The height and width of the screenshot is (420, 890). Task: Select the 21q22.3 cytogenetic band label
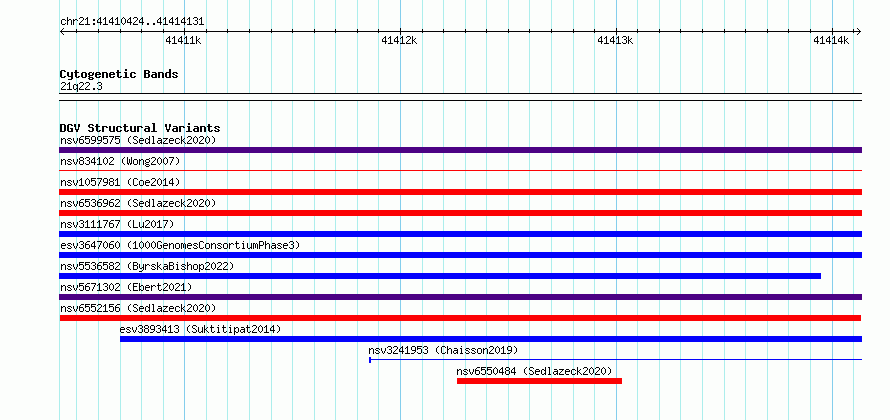tap(81, 87)
